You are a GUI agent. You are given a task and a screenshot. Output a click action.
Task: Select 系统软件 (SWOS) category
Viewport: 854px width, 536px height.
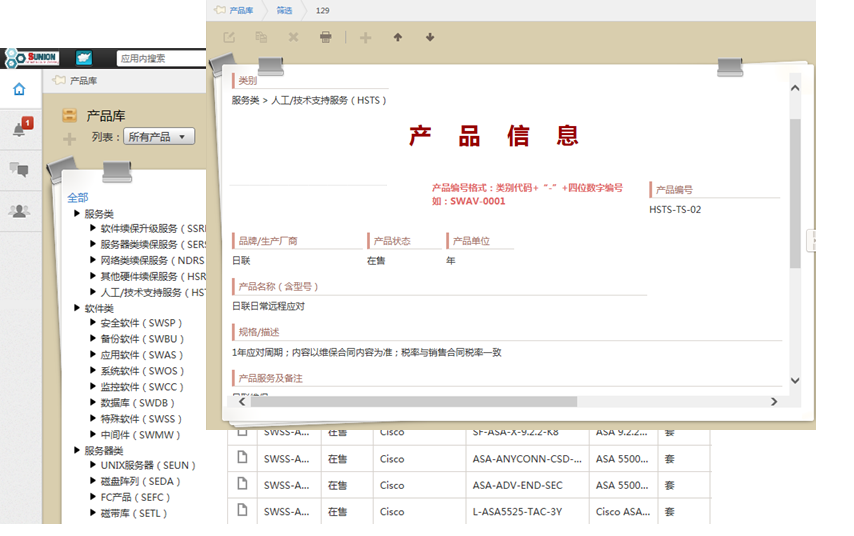[142, 371]
